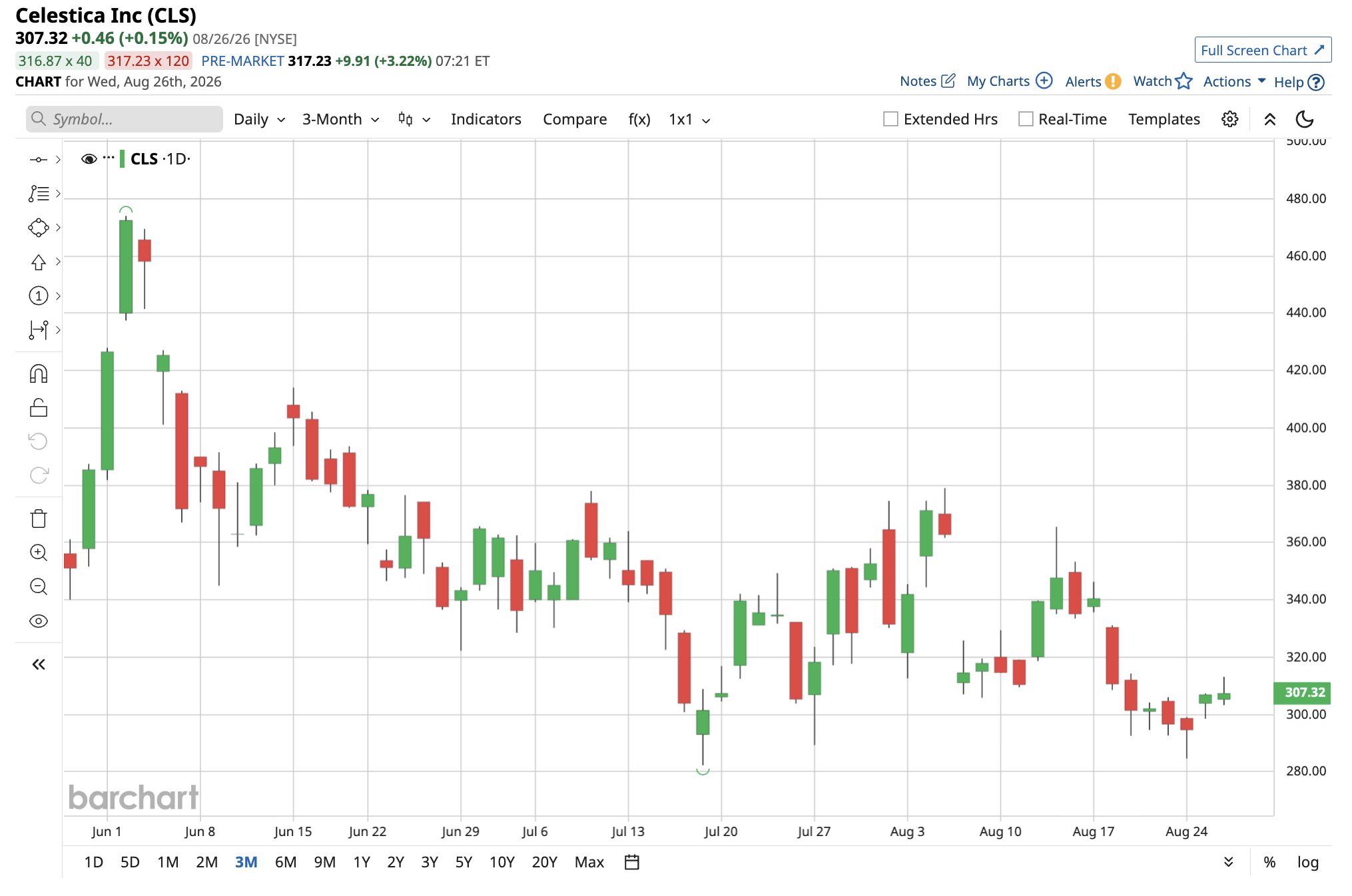Click the Watch link
1352x896 pixels.
pyautogui.click(x=1152, y=81)
